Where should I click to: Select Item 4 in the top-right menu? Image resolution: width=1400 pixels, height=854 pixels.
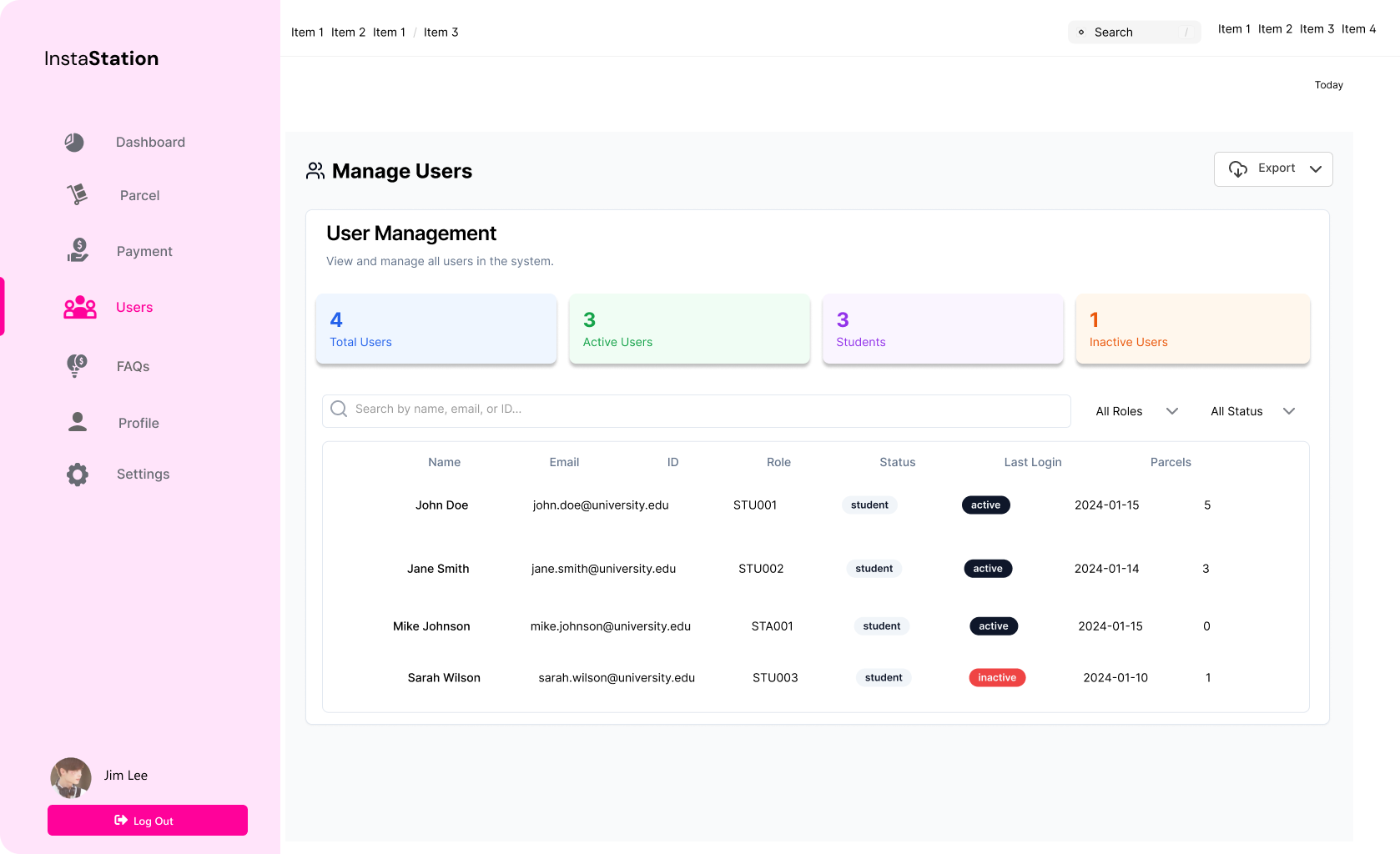pos(1358,29)
